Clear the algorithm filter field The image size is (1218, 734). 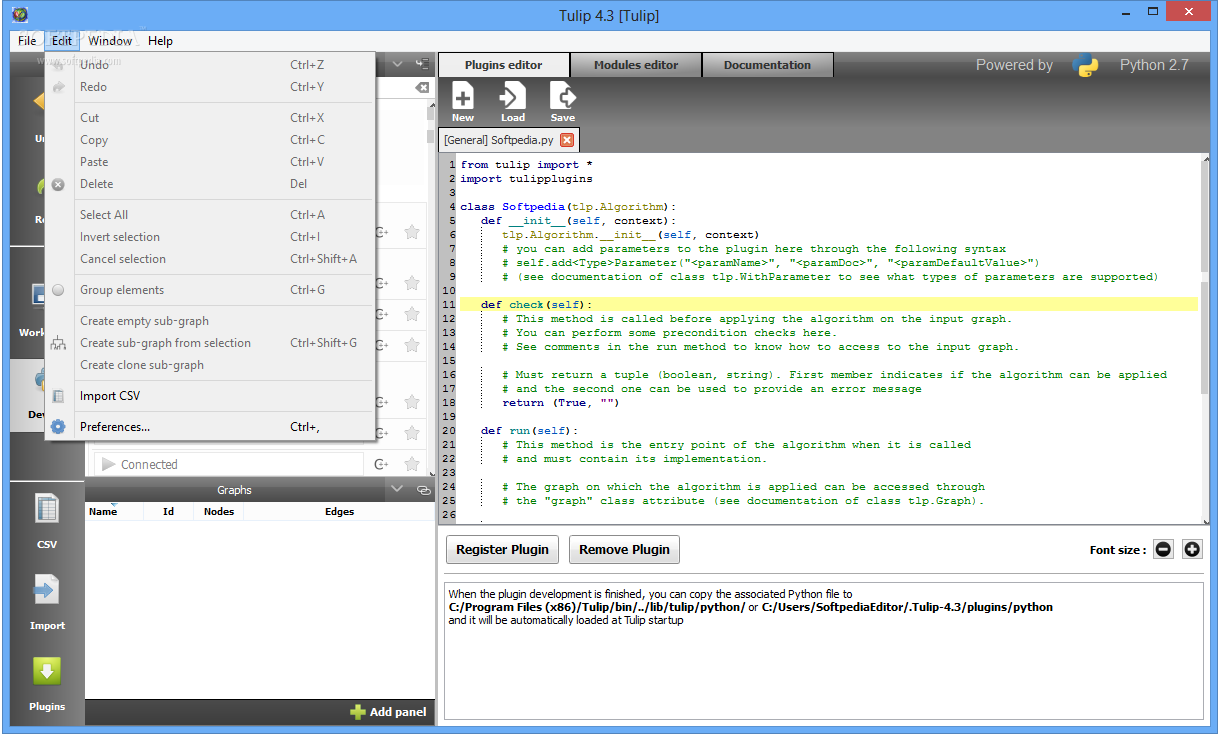pyautogui.click(x=422, y=88)
